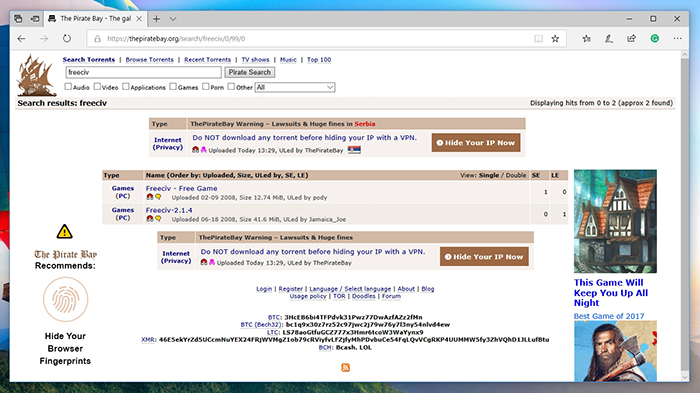Click the add notes pen icon
The image size is (700, 393).
pos(609,39)
